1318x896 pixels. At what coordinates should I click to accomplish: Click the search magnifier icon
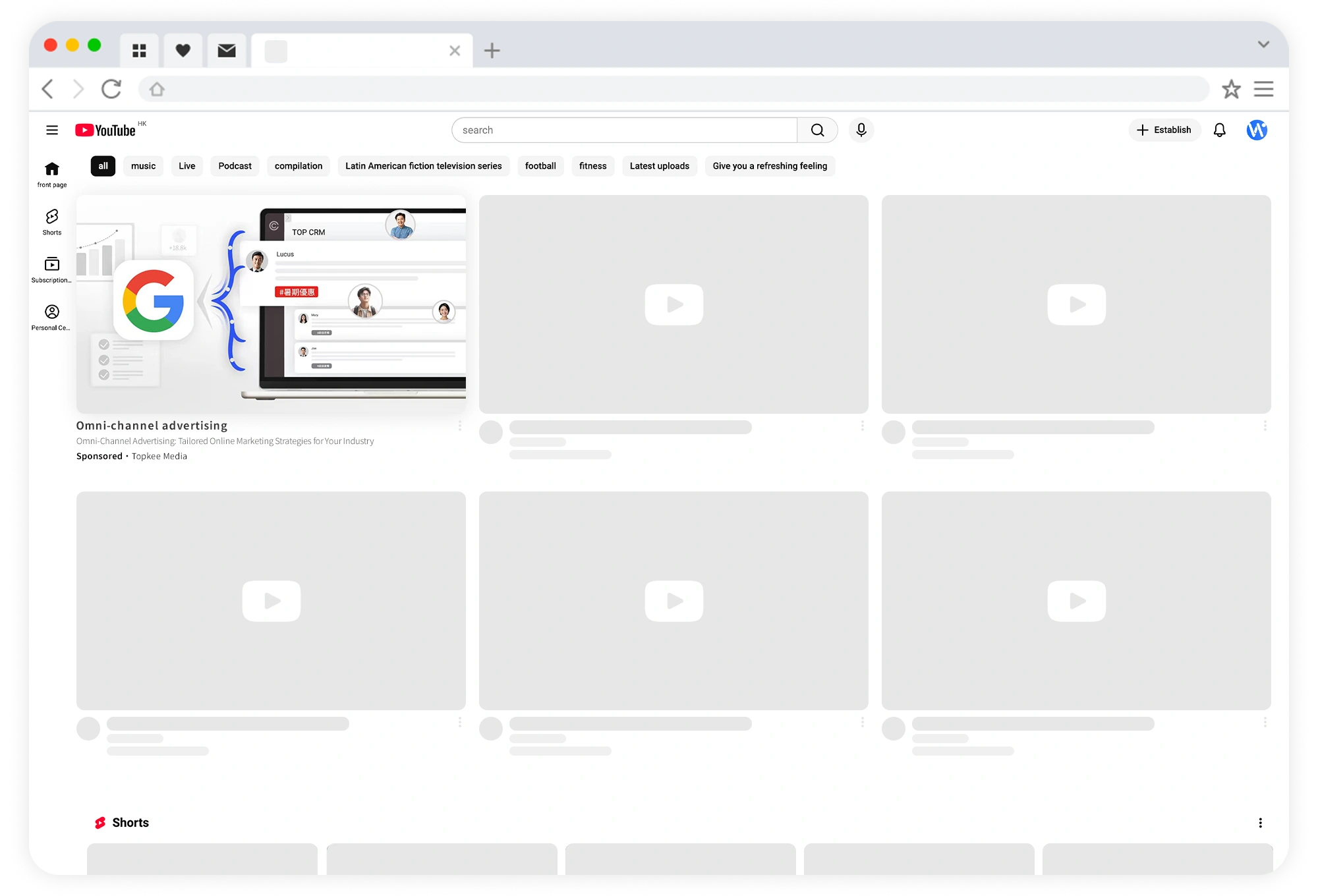click(817, 130)
